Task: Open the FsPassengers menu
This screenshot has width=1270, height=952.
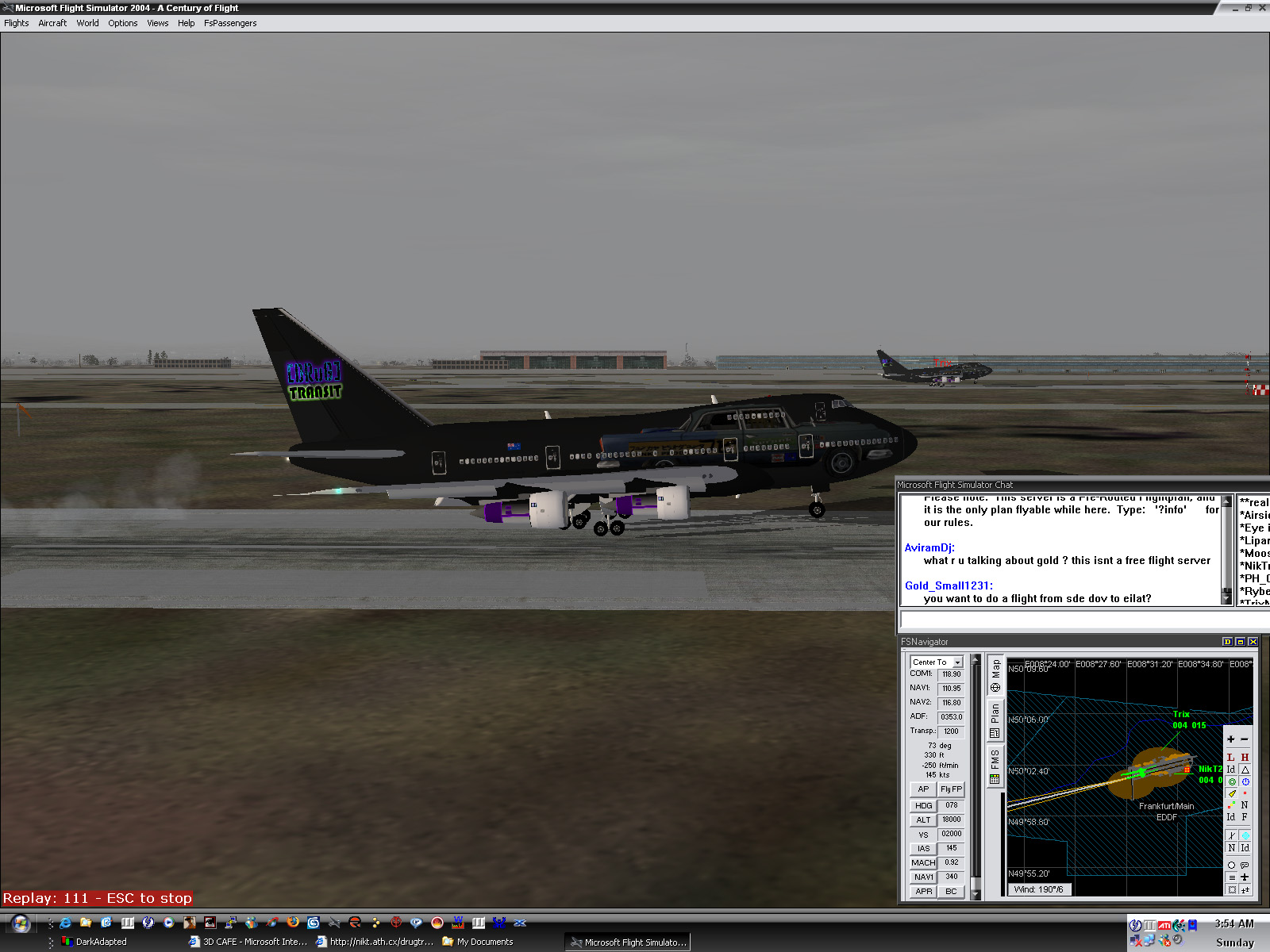Action: click(x=230, y=23)
